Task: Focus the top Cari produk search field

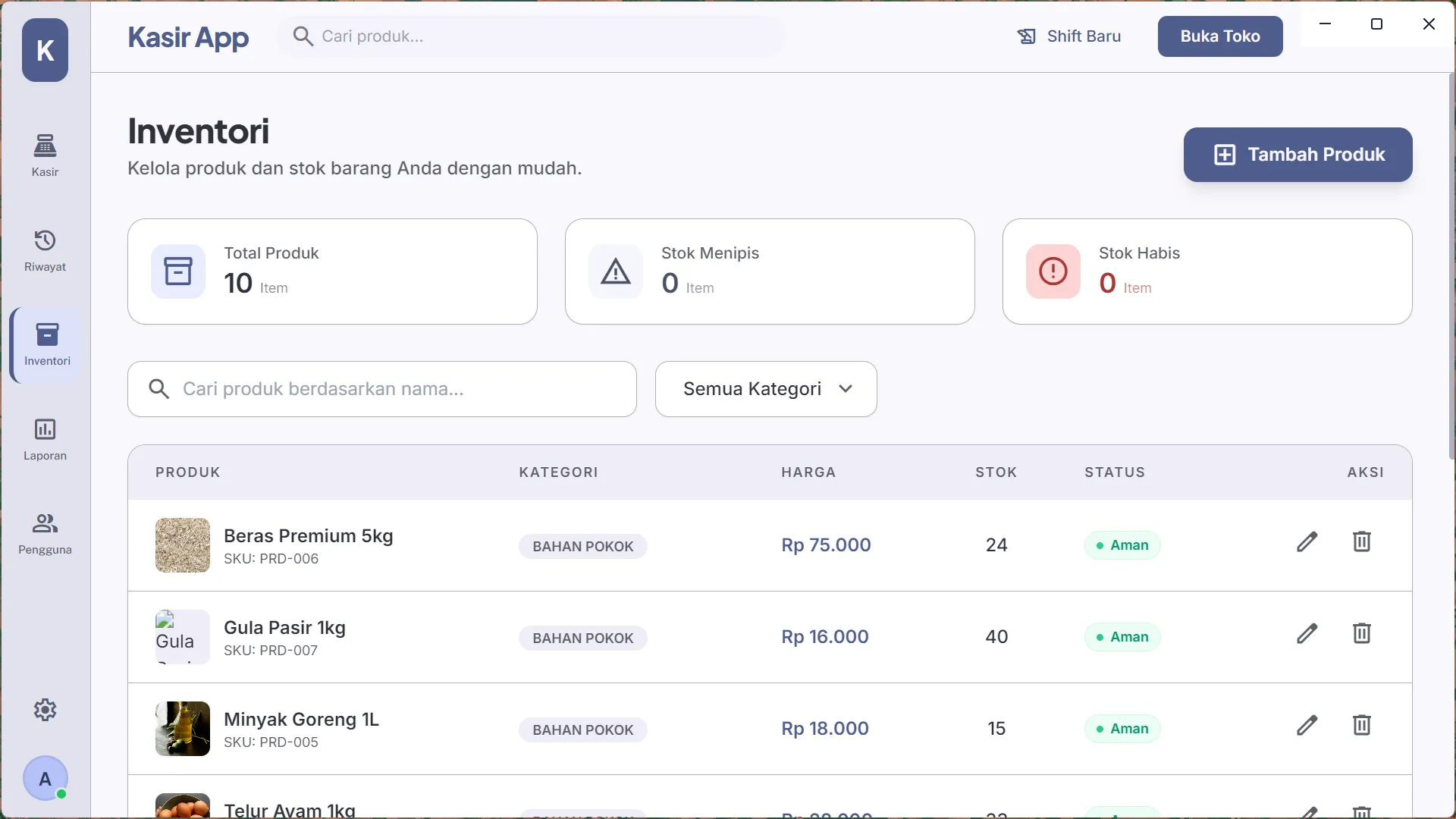Action: click(531, 36)
